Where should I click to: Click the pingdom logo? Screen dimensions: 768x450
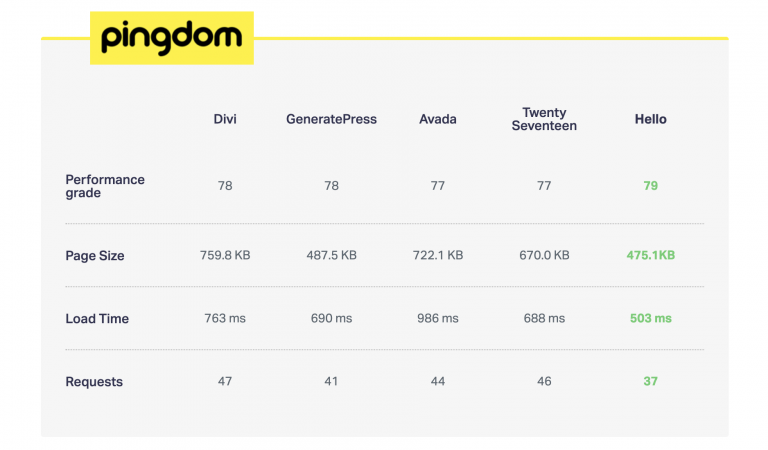(x=172, y=38)
